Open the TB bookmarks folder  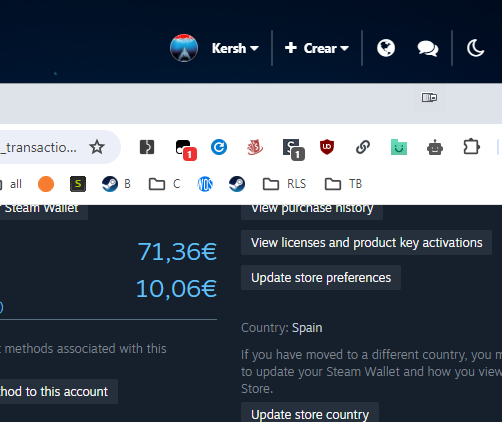pyautogui.click(x=343, y=184)
